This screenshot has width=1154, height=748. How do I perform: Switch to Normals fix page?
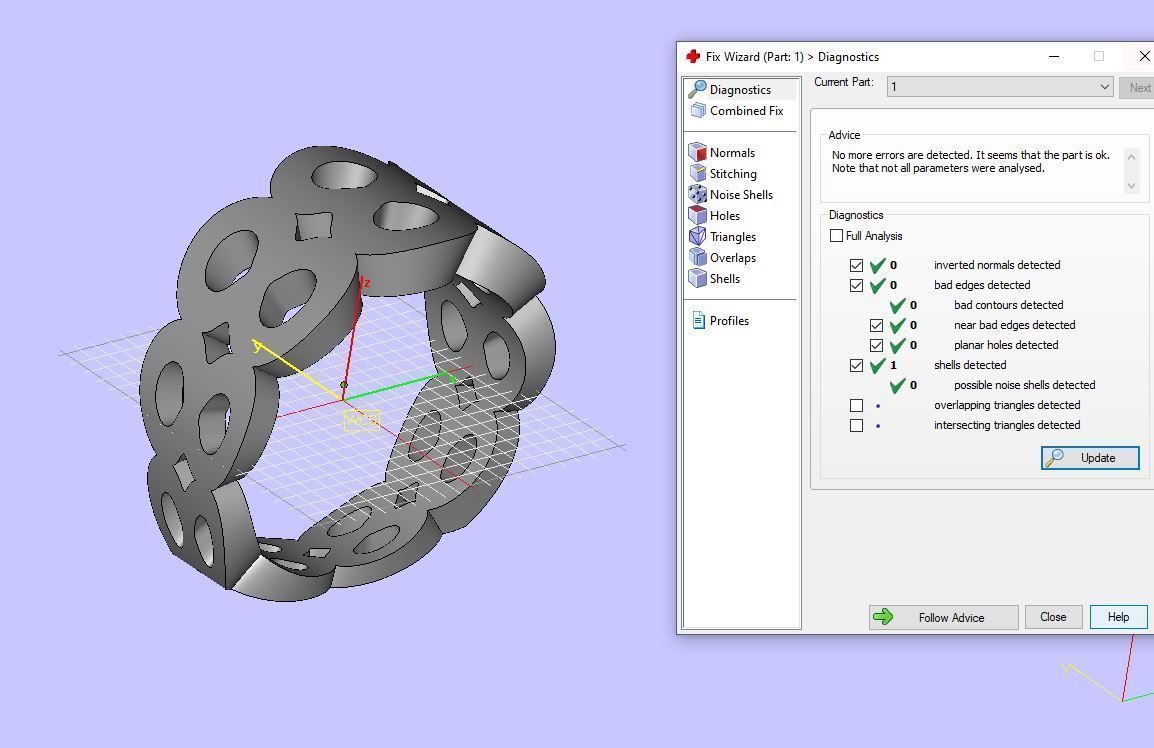732,152
